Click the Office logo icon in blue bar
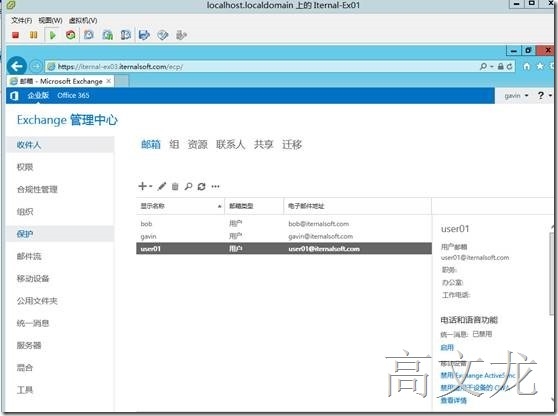The height and width of the screenshot is (416, 558). (x=14, y=96)
